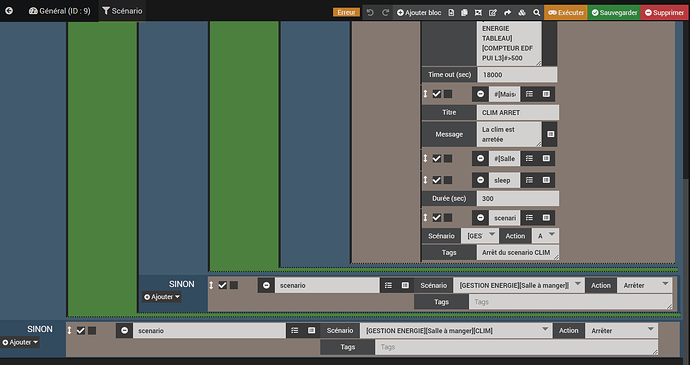This screenshot has height=365, width=690.
Task: Toggle the parallel checkbox of #[Mais row
Action: 448,94
